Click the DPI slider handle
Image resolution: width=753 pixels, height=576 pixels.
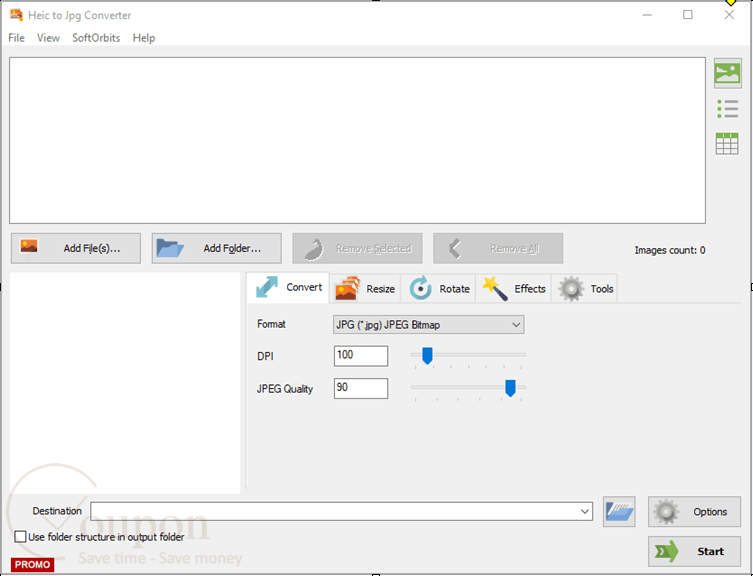pyautogui.click(x=427, y=356)
